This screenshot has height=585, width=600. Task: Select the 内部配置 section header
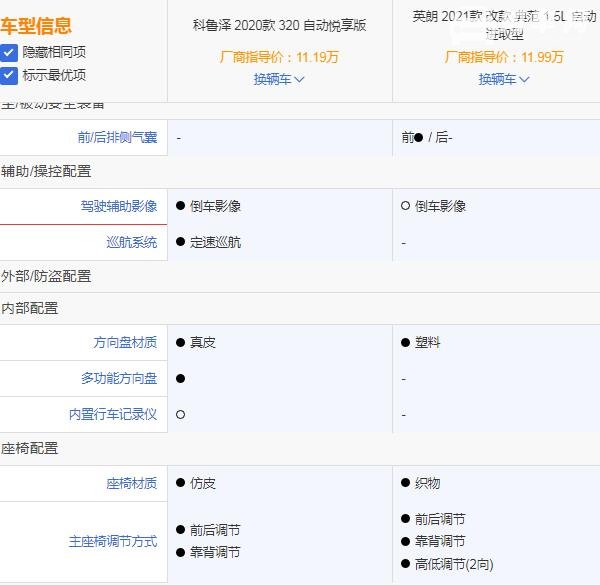coord(29,308)
